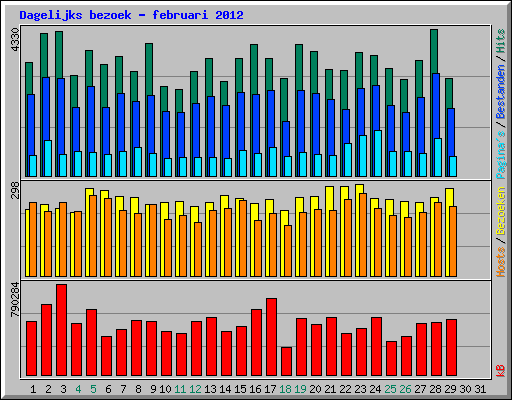
Task: Click the green weekend day label "19"
Action: click(300, 389)
